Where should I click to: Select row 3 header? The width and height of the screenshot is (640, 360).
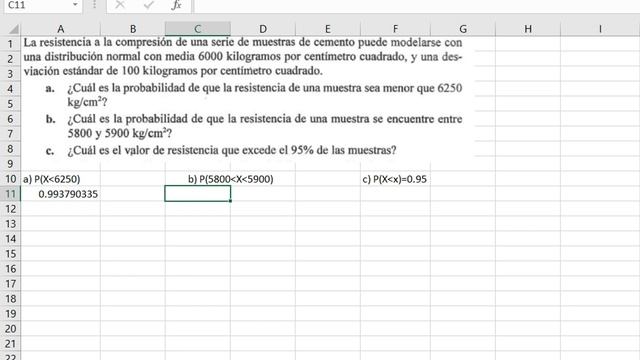point(10,73)
